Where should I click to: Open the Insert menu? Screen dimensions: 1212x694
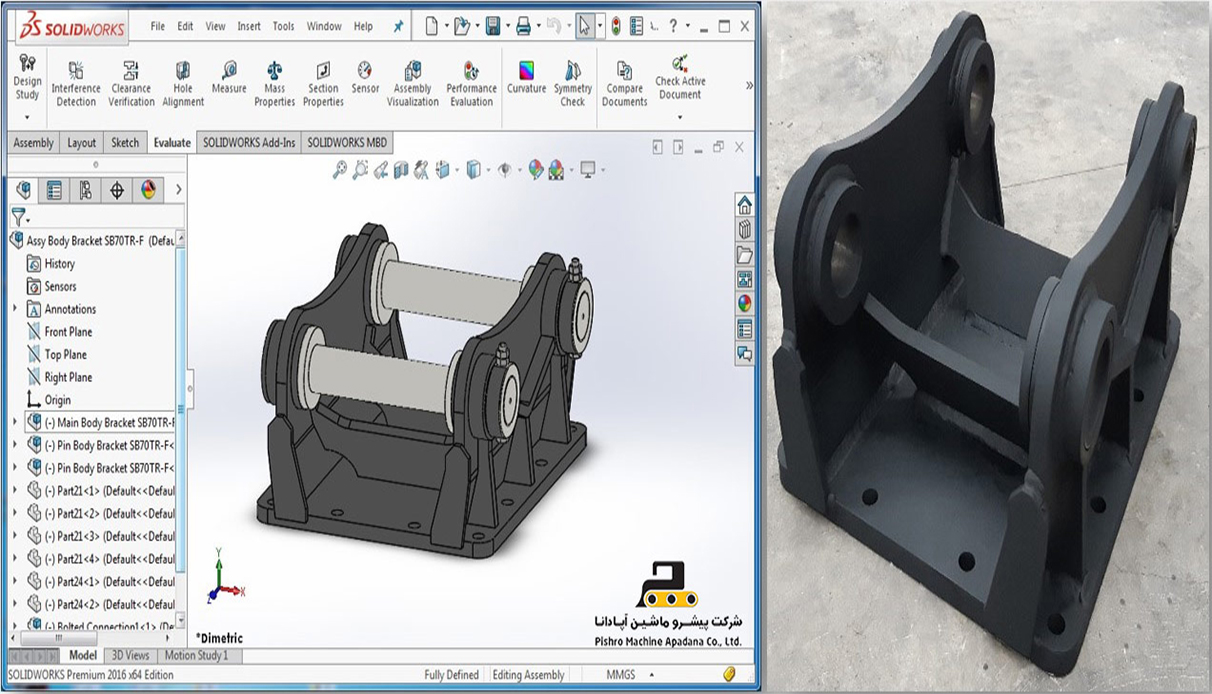pos(249,27)
